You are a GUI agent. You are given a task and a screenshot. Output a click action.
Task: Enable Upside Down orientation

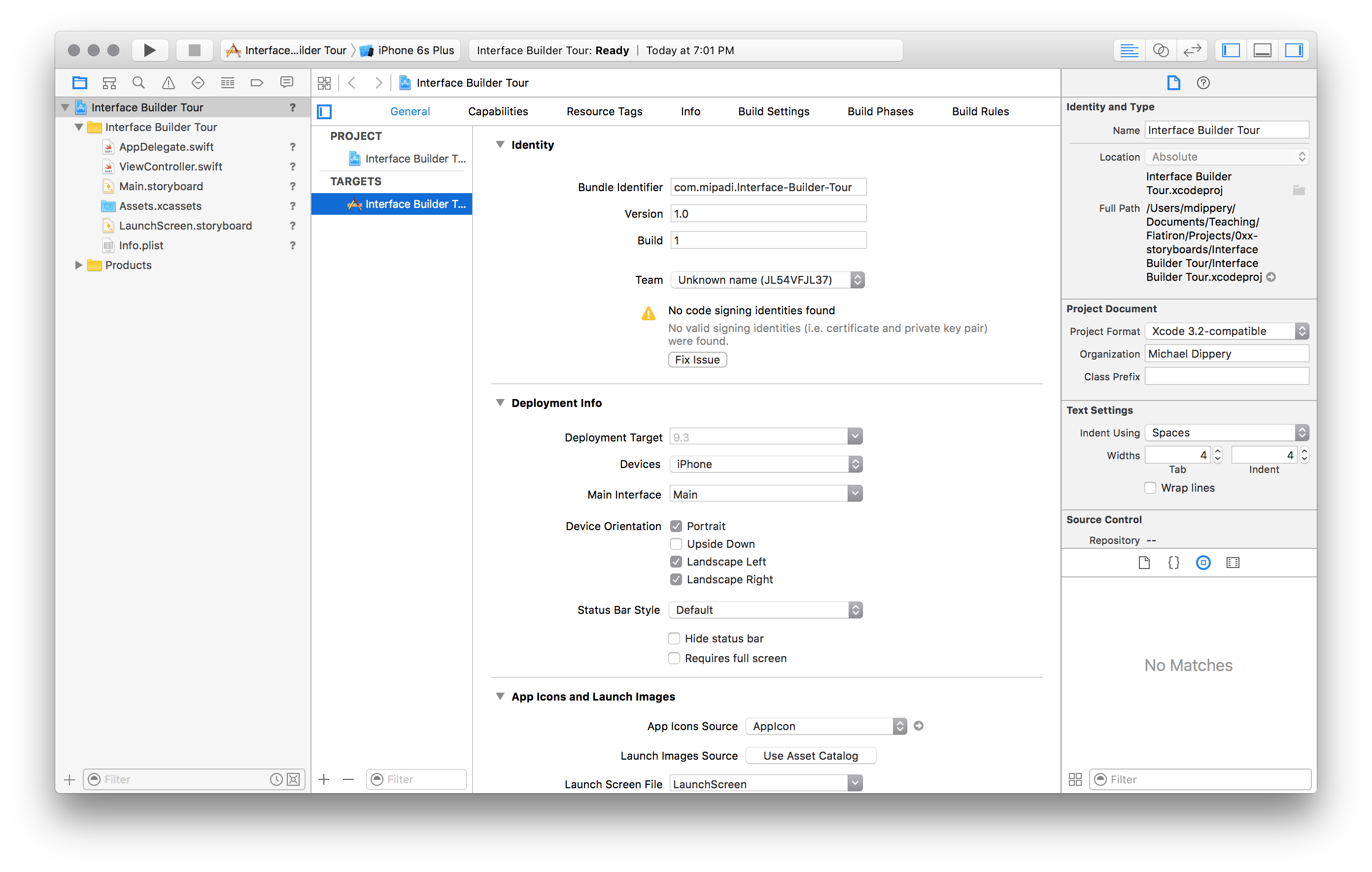tap(676, 544)
